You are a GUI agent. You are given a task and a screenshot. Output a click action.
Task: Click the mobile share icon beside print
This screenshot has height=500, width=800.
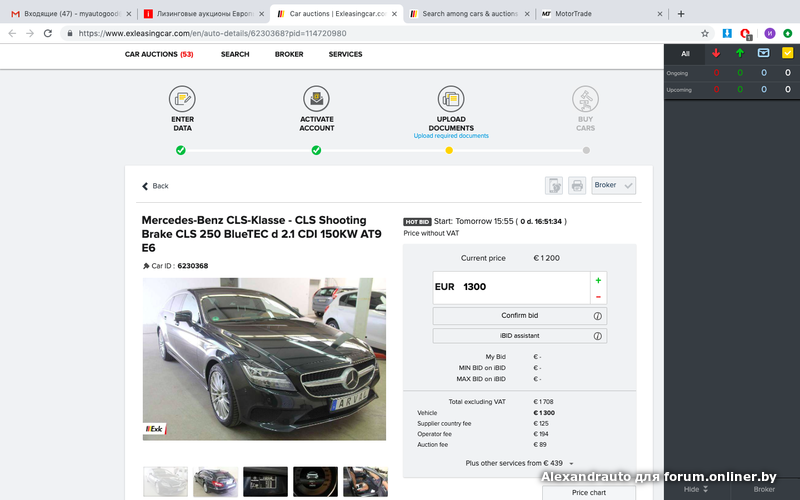click(554, 185)
